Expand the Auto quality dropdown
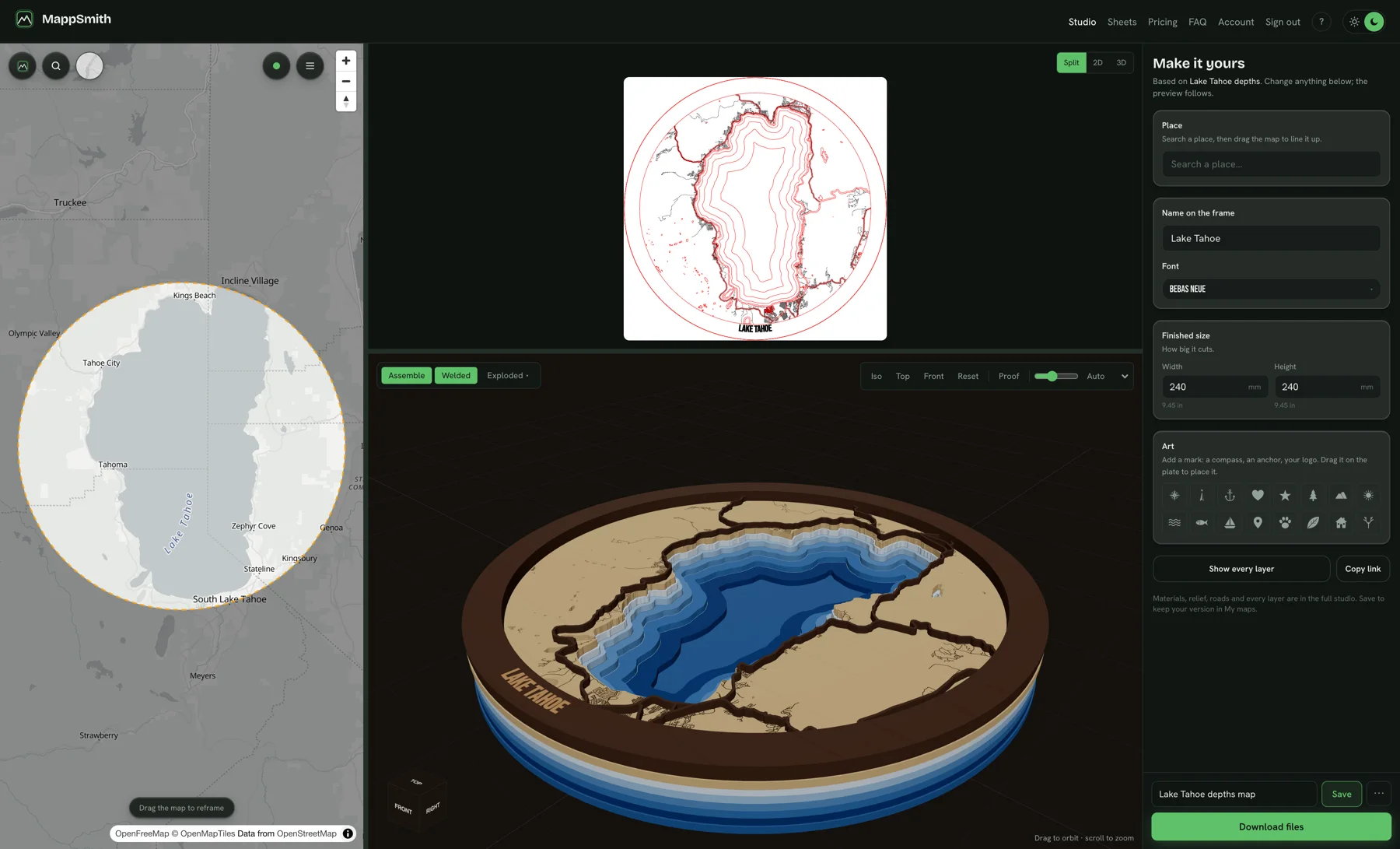The image size is (1400, 849). point(1107,377)
